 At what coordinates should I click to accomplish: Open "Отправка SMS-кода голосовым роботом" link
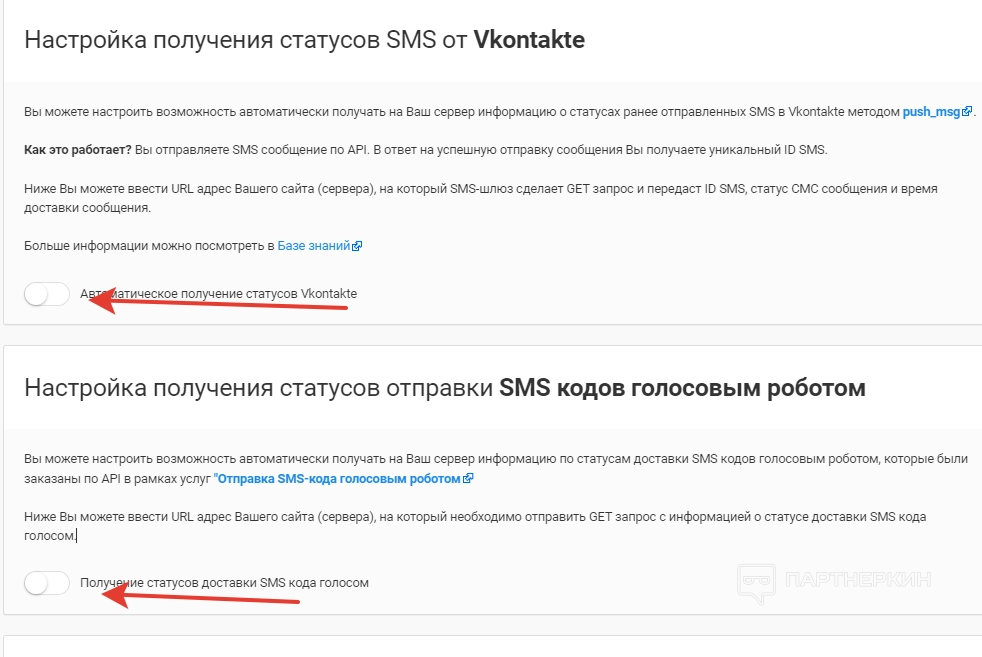(337, 478)
